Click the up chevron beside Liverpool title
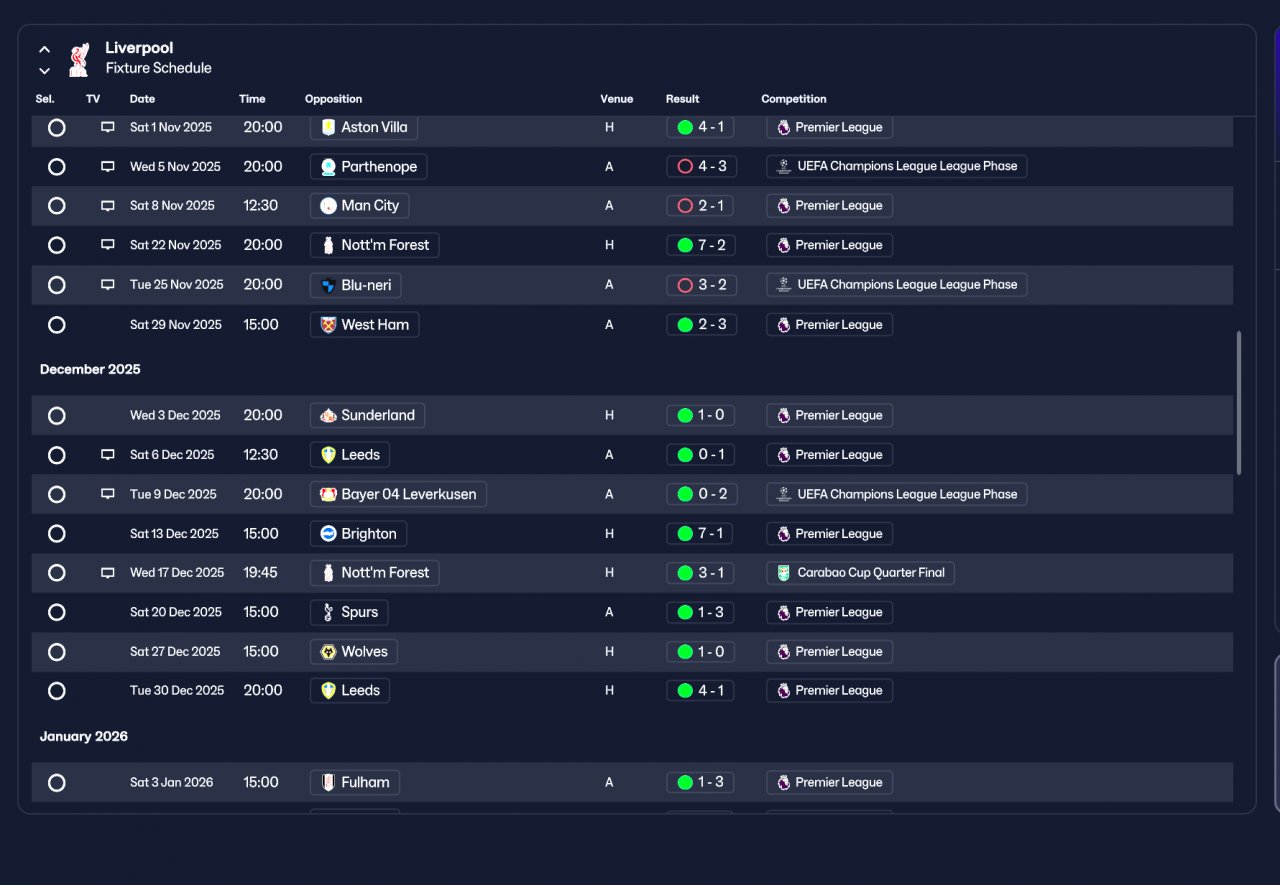1280x885 pixels. (x=45, y=49)
